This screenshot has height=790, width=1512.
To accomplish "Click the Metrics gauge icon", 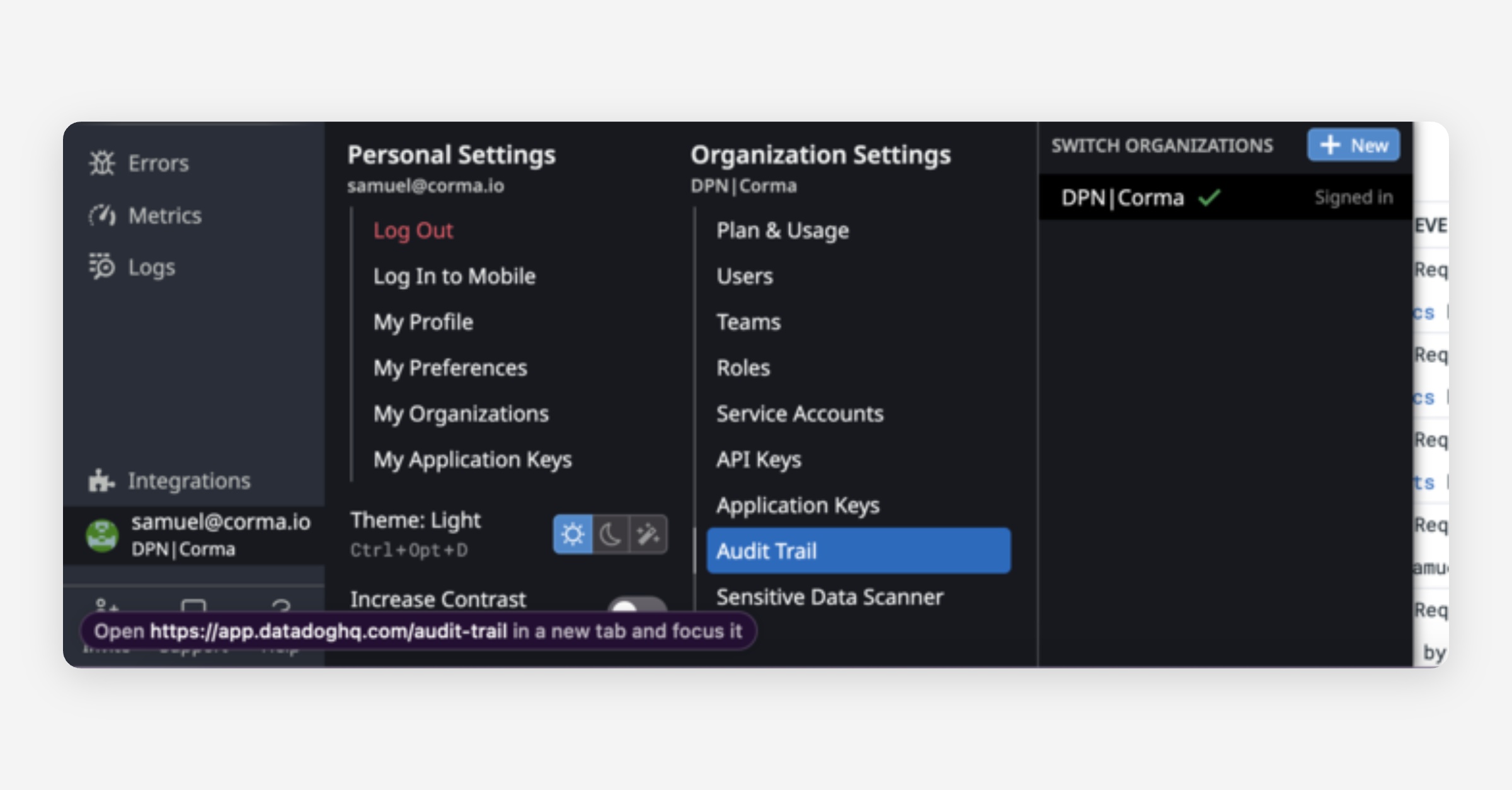I will click(101, 215).
